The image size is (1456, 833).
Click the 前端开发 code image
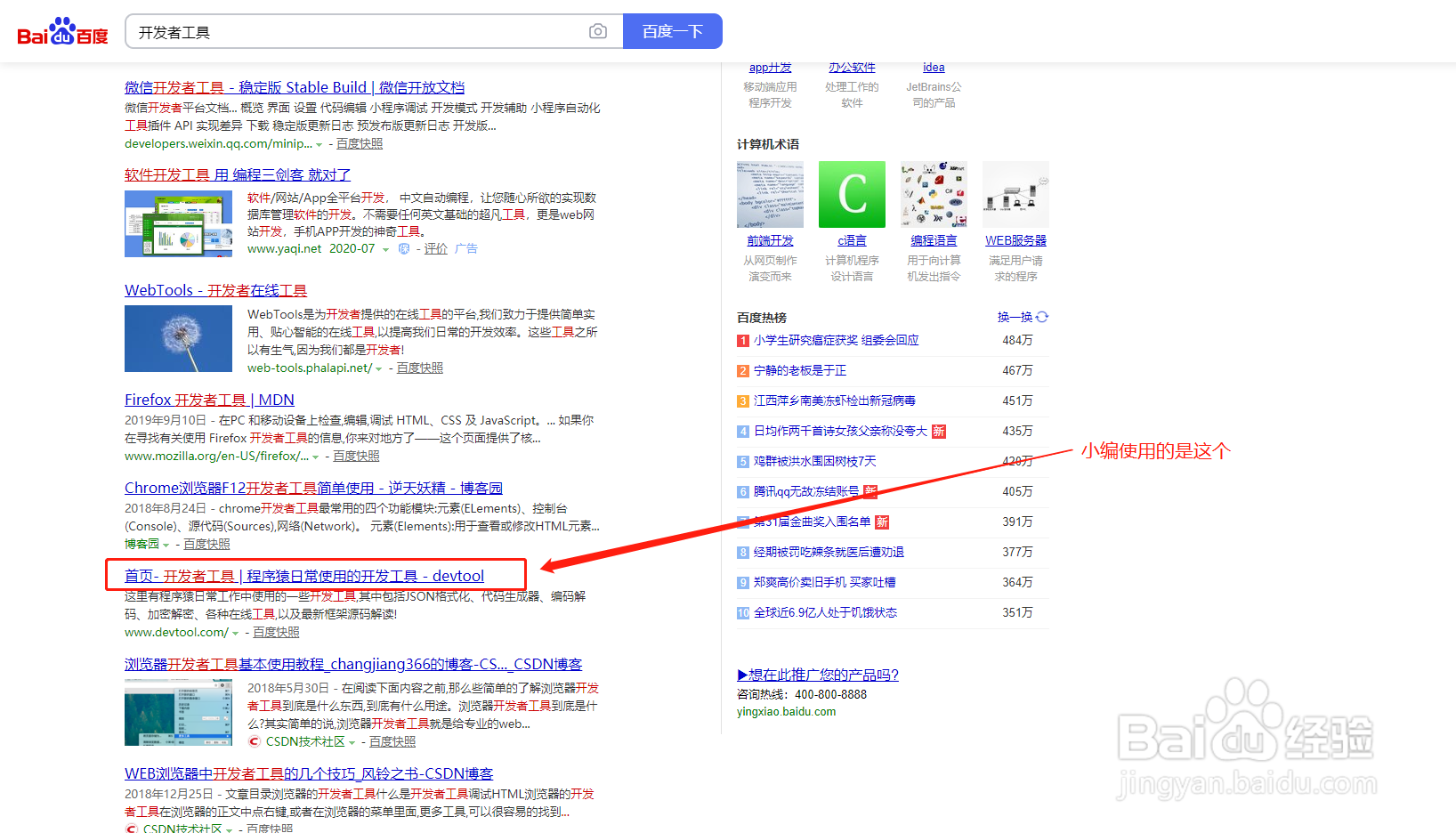(770, 194)
